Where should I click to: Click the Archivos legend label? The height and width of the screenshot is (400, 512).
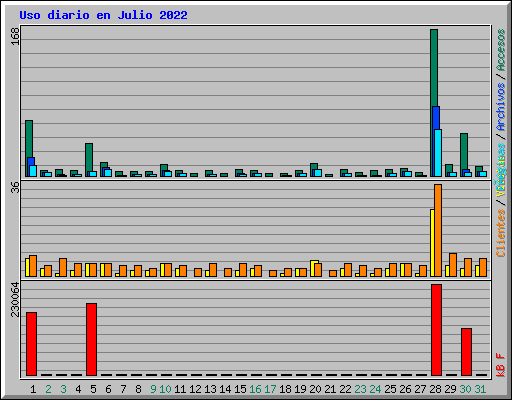(501, 106)
